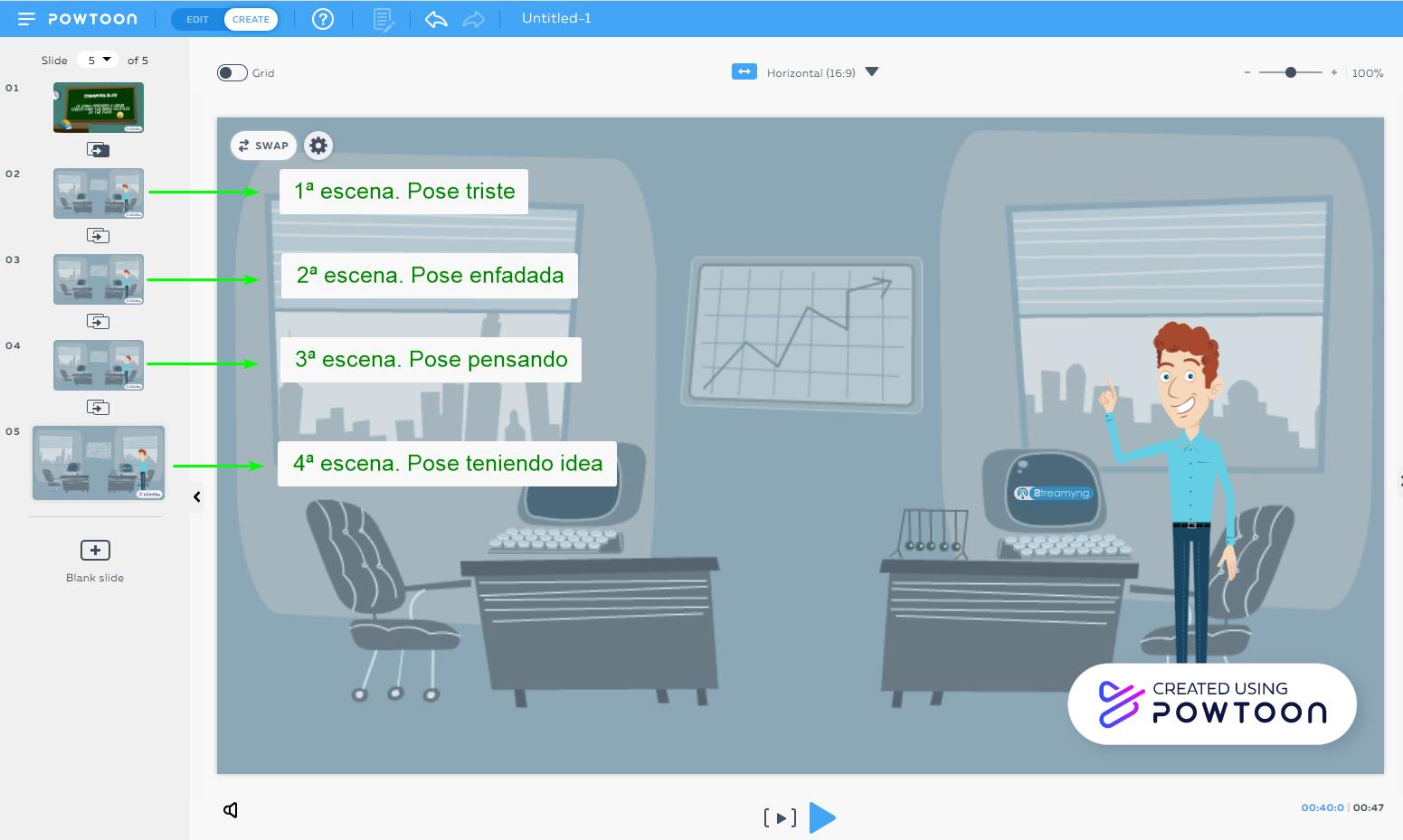Zoom out with the minus button
Image resolution: width=1403 pixels, height=840 pixels.
tap(1247, 72)
